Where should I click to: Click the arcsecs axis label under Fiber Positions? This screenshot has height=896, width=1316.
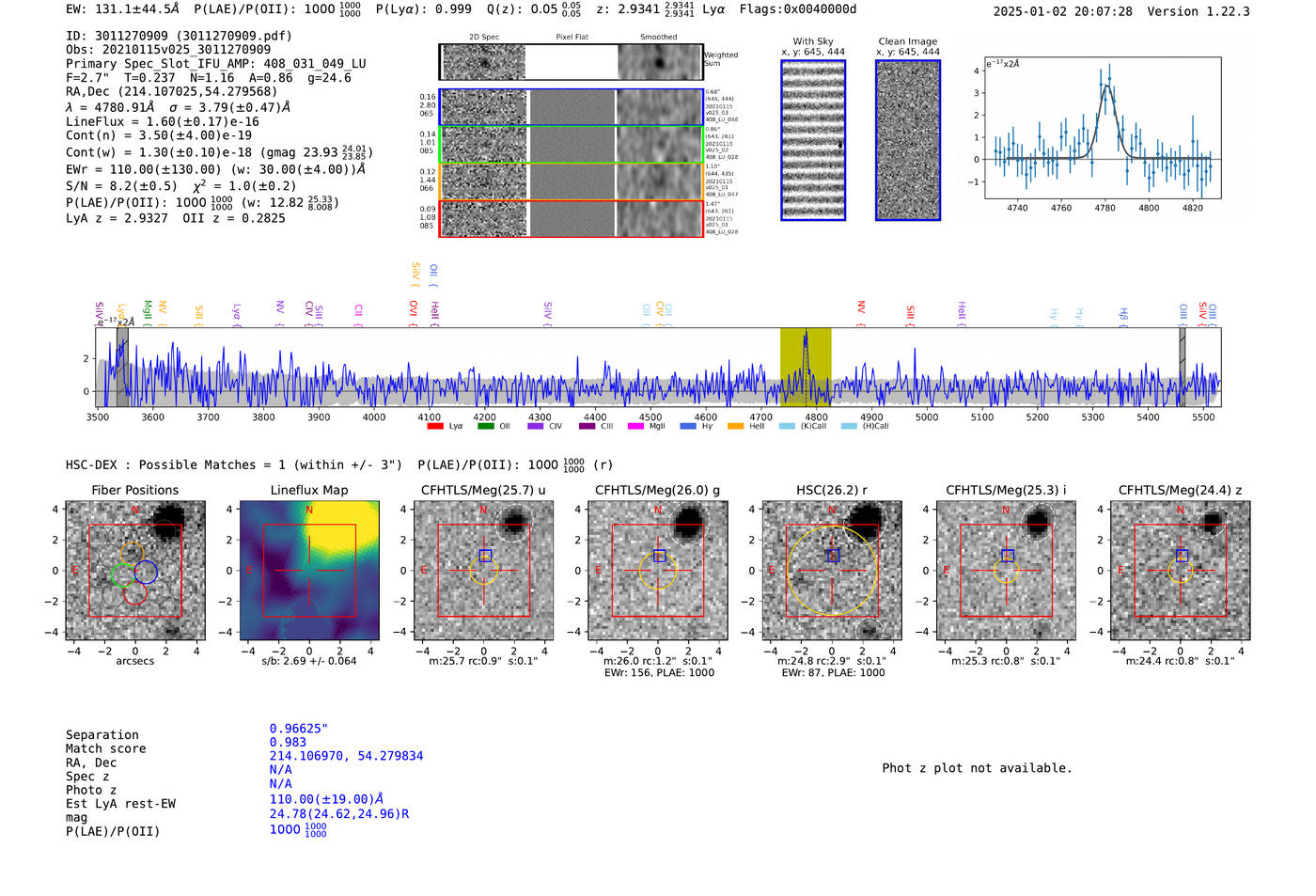[x=135, y=661]
